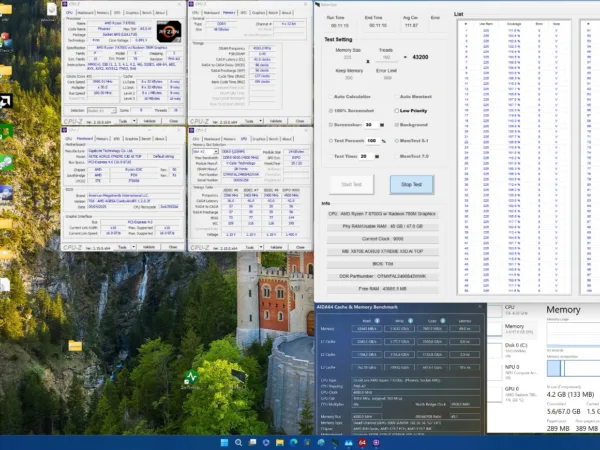Viewport: 600px width, 450px height.
Task: Click Memory Size field in MemTest
Action: click(x=347, y=57)
